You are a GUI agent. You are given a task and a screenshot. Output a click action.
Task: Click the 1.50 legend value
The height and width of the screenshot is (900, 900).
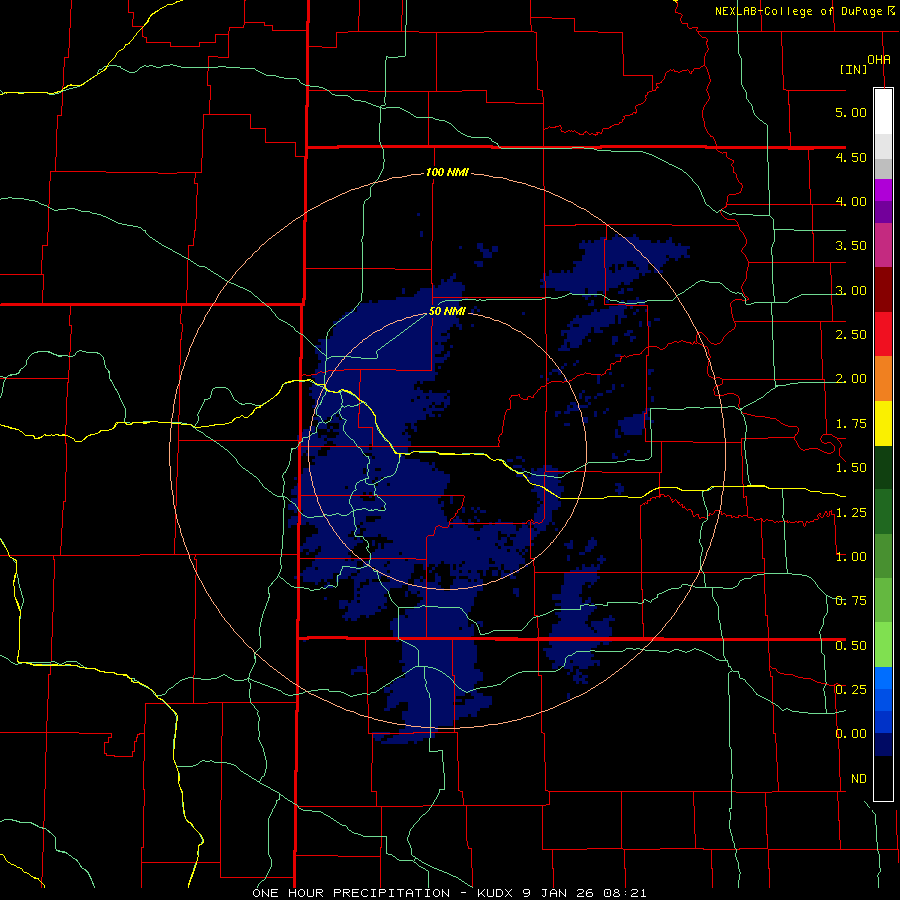tap(851, 468)
